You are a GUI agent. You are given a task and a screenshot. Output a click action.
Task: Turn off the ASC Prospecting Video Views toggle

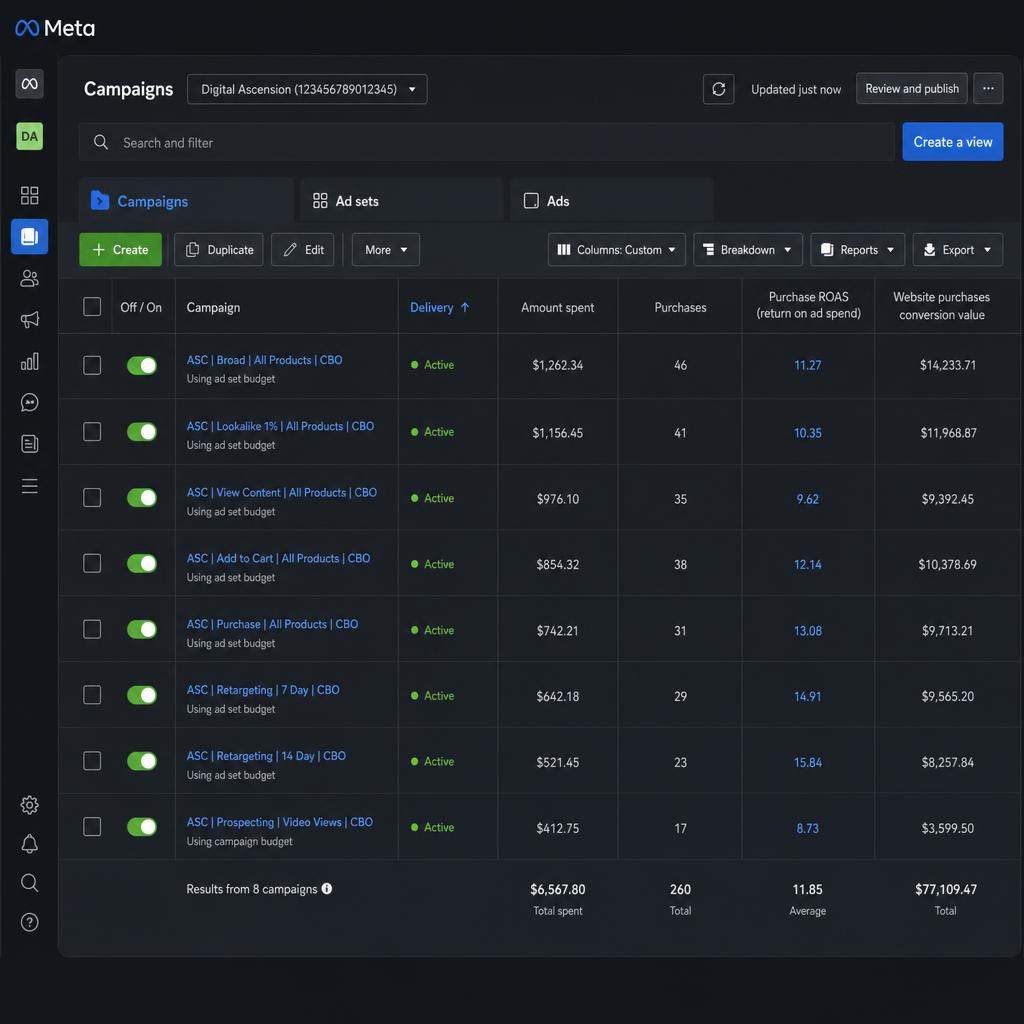click(142, 827)
